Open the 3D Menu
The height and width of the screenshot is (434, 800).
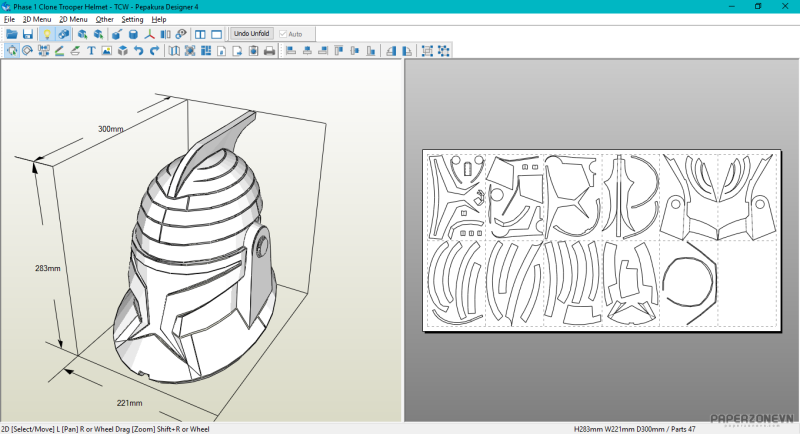click(37, 19)
